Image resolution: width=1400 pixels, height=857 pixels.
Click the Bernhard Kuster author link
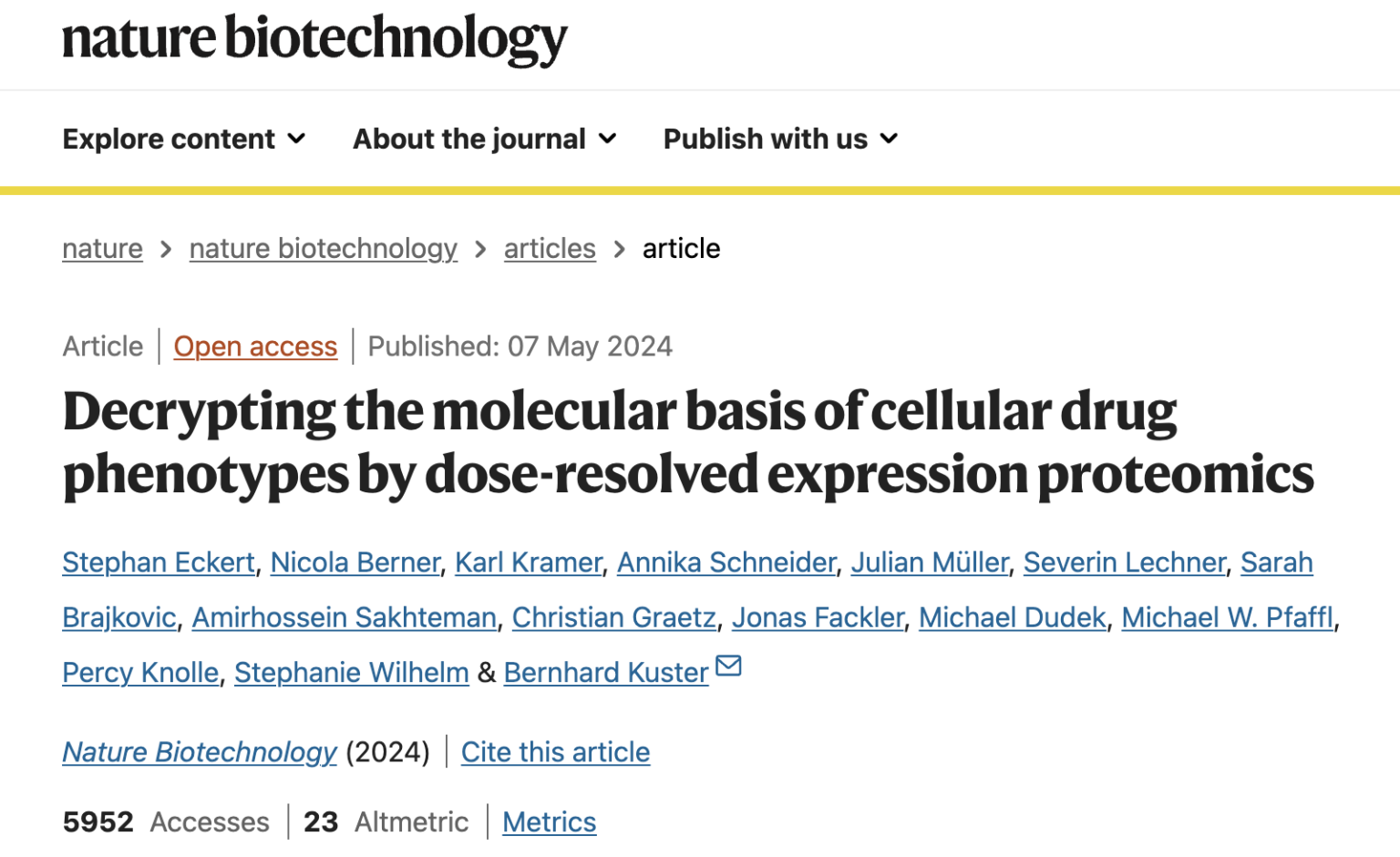point(605,672)
